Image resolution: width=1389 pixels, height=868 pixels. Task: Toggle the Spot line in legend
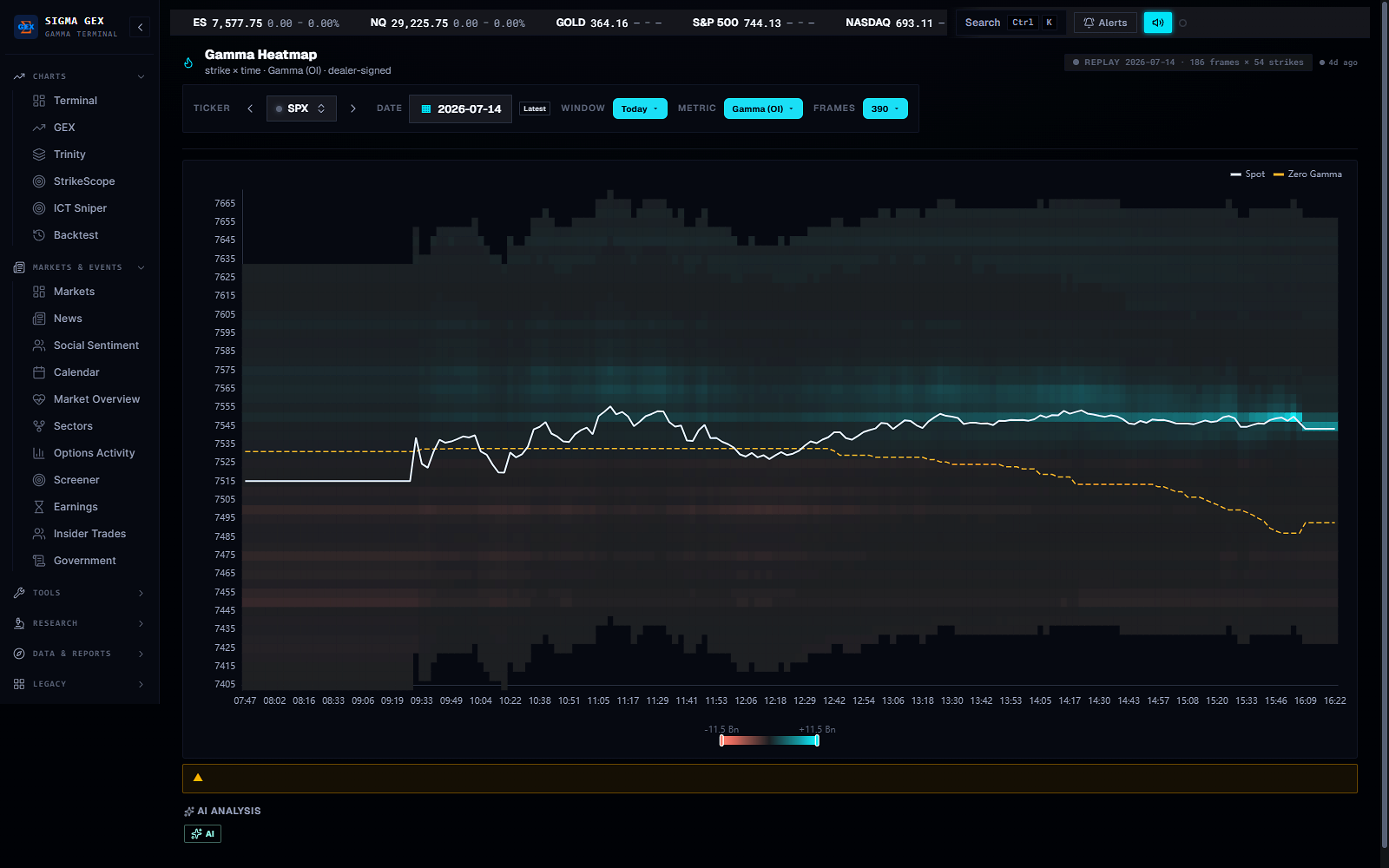tap(1247, 174)
